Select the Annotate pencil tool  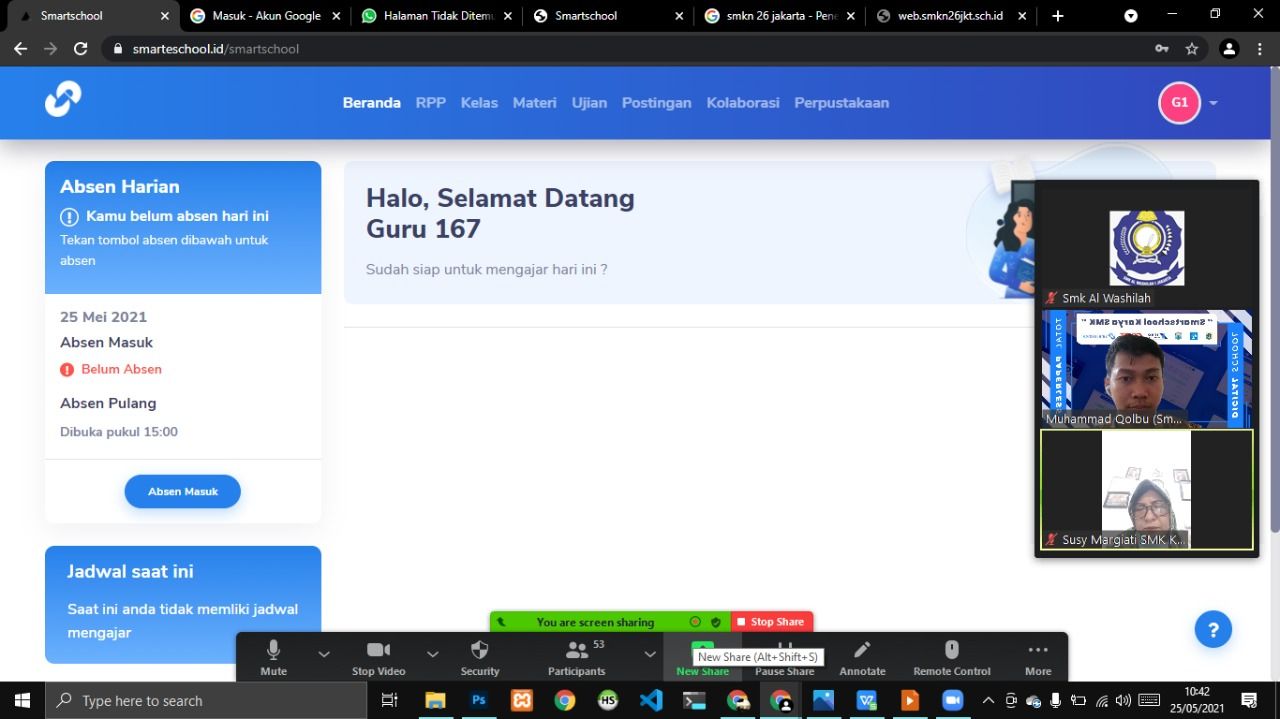tap(862, 650)
